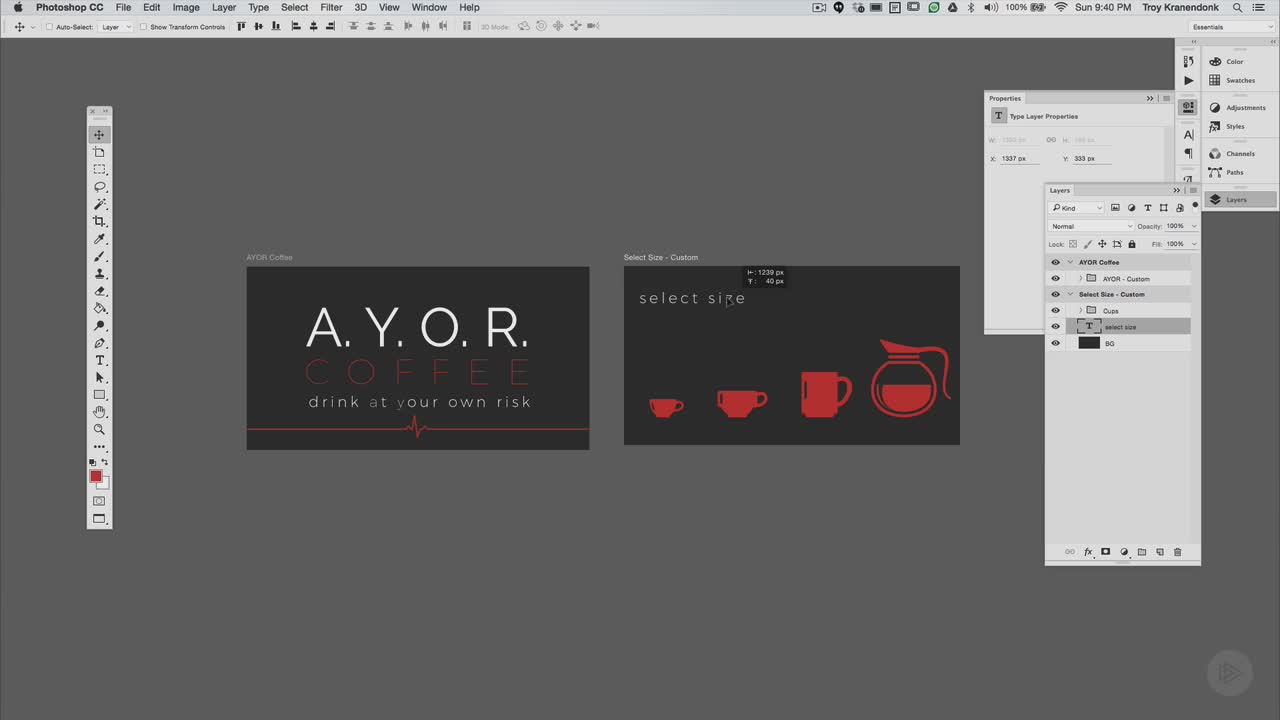Select the Artboard tool
Viewport: 1280px width, 720px height.
pos(99,152)
